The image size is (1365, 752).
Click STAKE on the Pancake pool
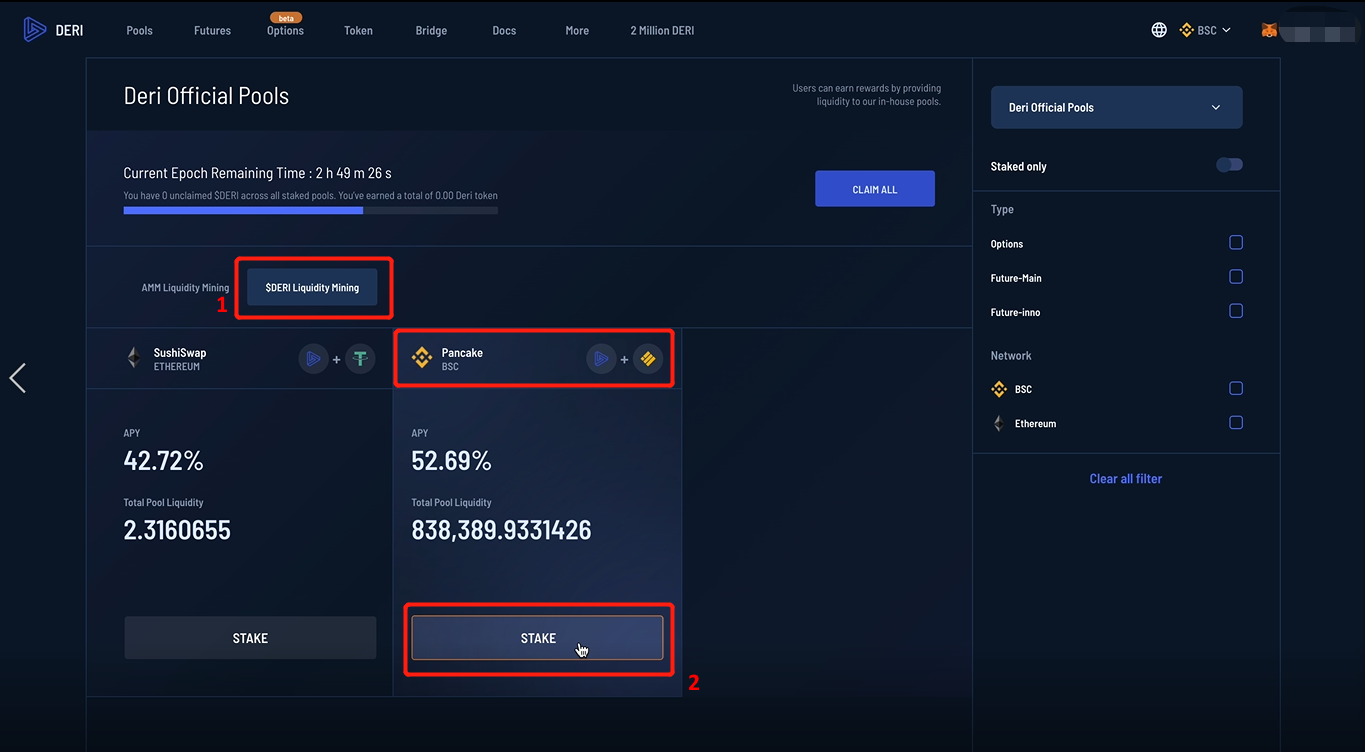[537, 638]
